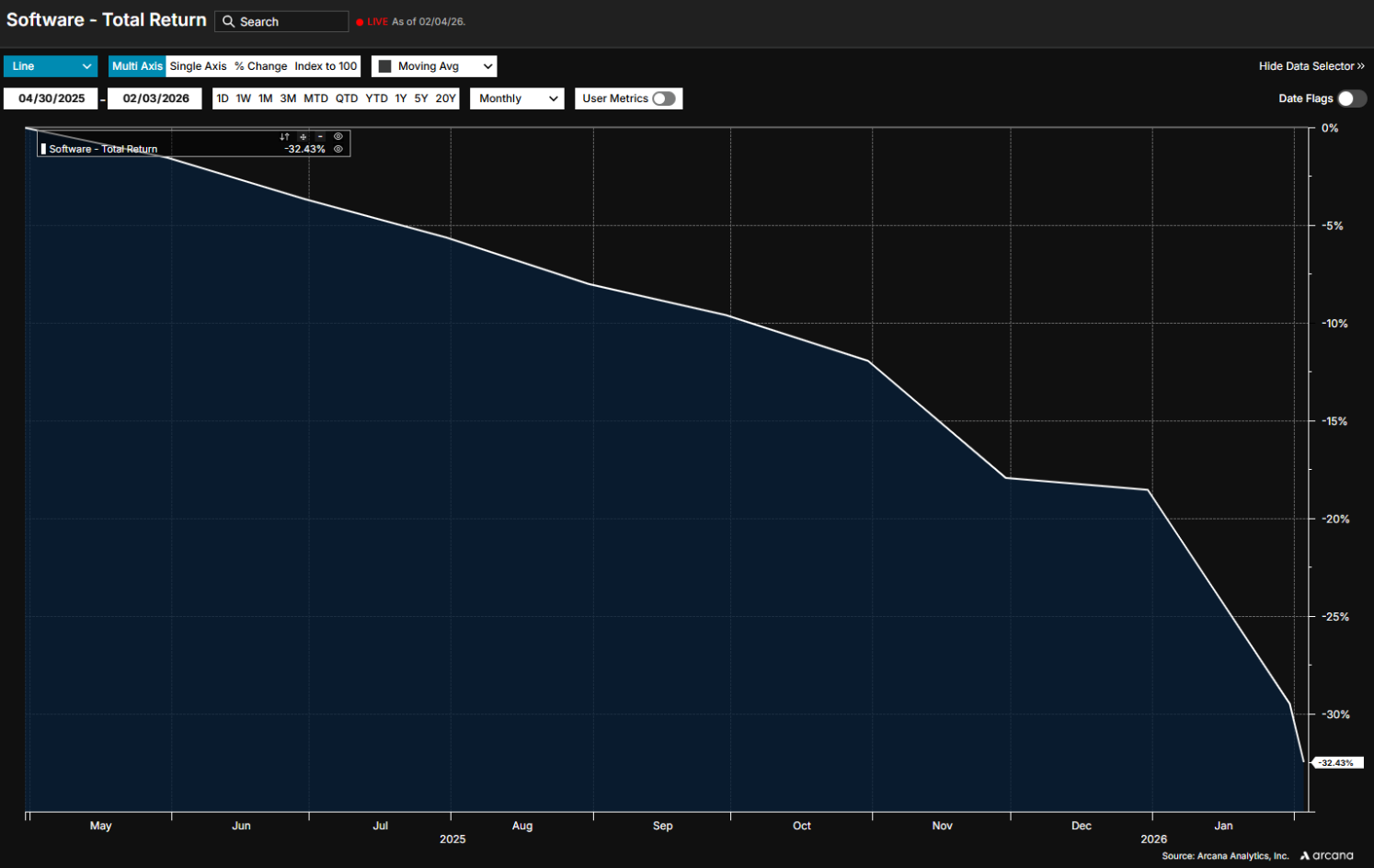Select the YTD time range
This screenshot has width=1374, height=868.
pyautogui.click(x=376, y=98)
